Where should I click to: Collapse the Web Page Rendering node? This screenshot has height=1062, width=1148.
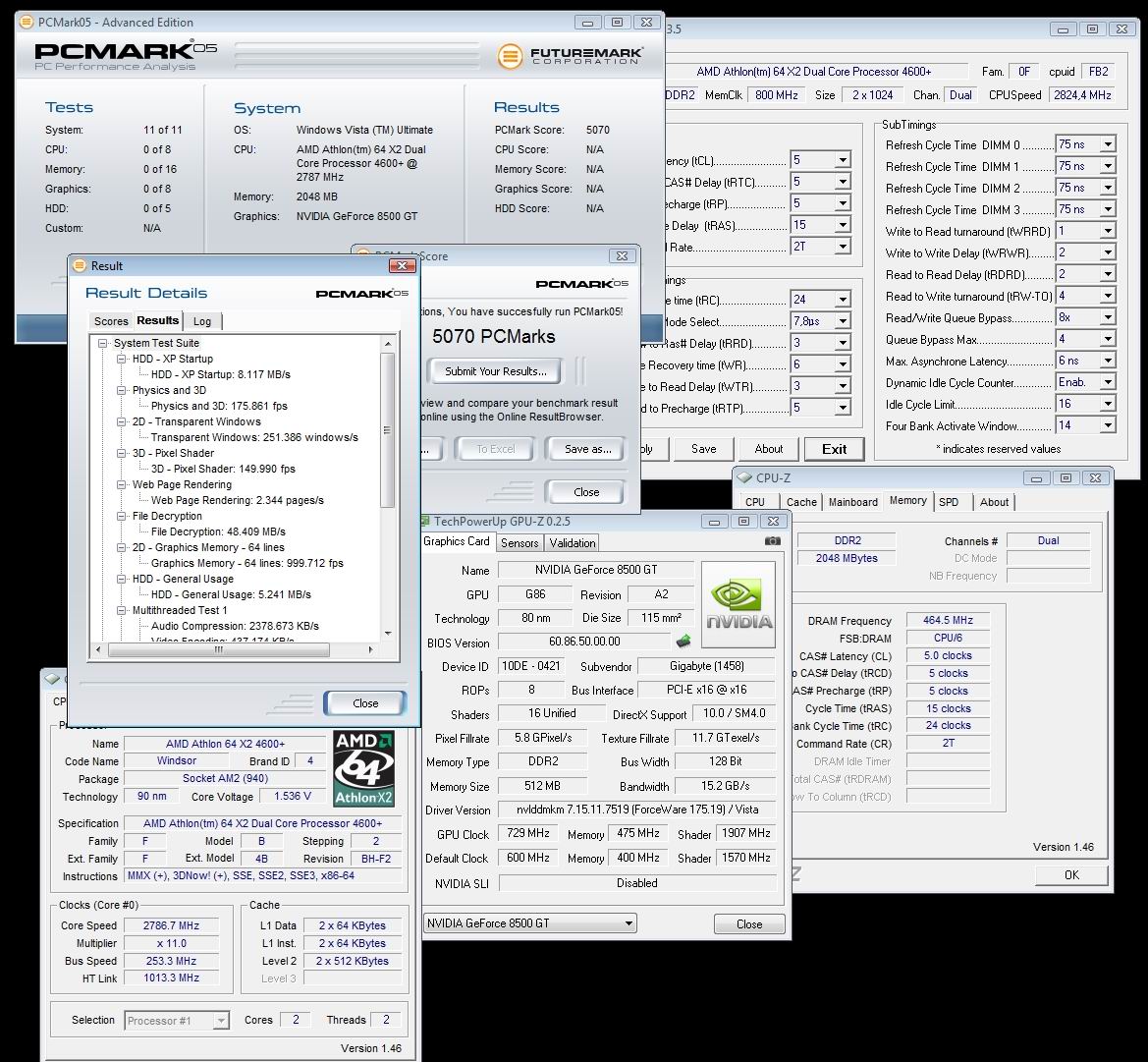coord(122,485)
